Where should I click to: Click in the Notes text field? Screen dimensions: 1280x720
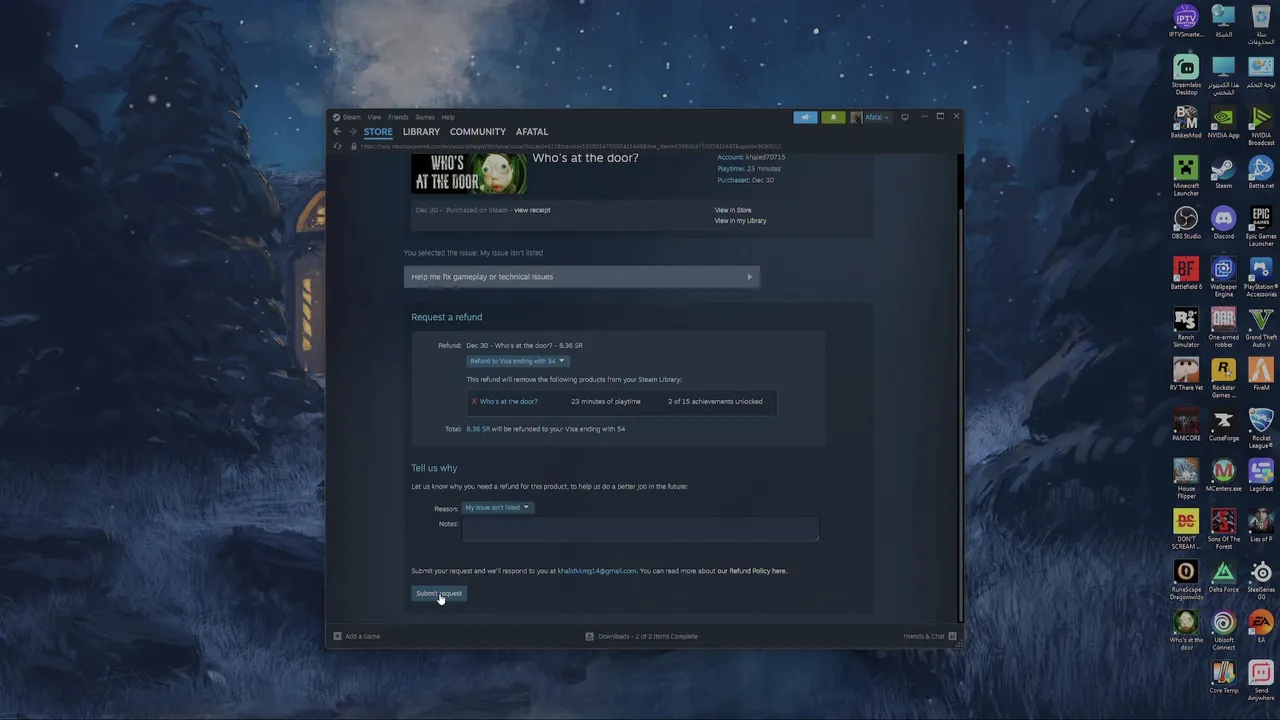pos(640,529)
